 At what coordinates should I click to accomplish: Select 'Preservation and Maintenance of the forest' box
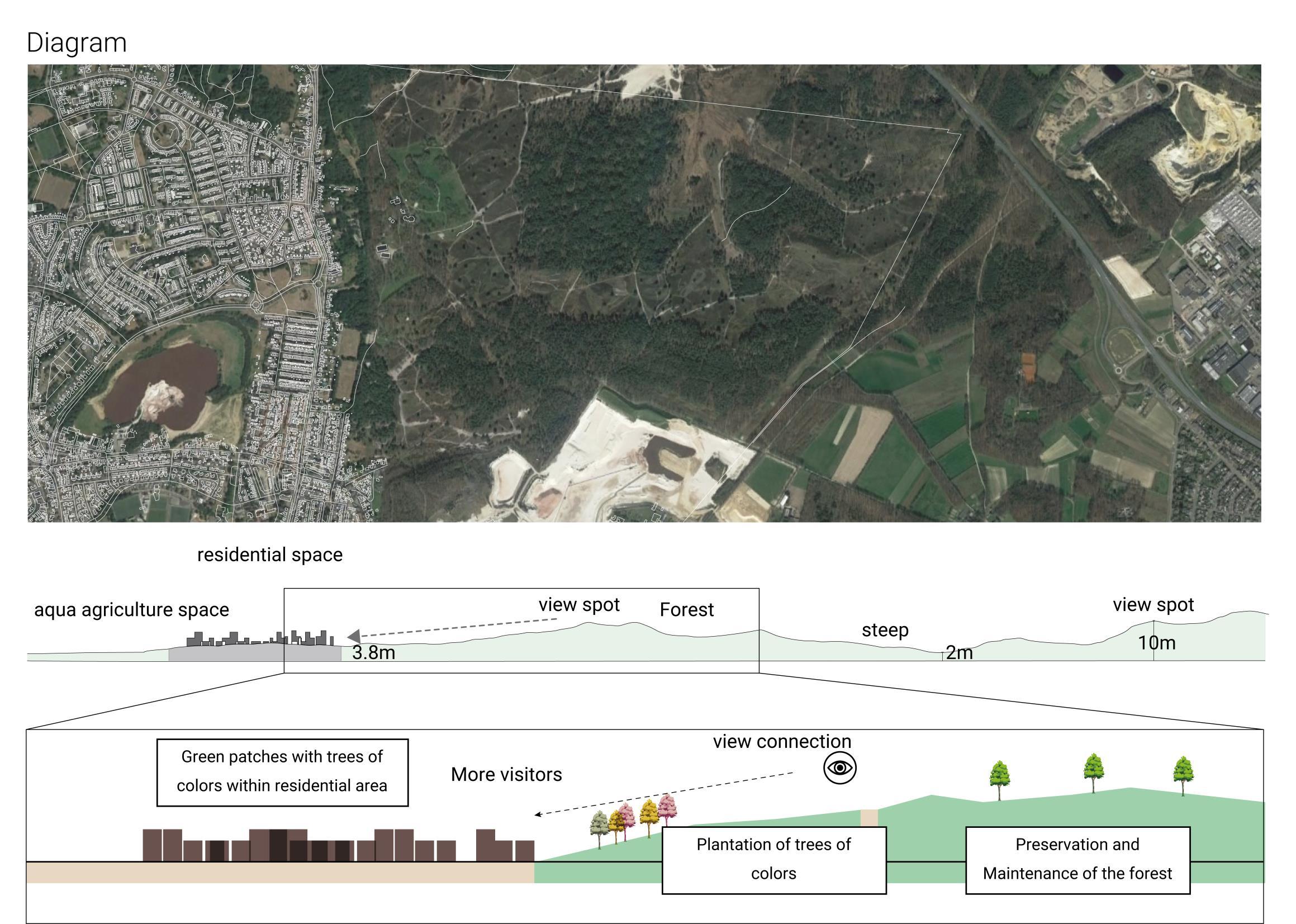[x=1077, y=860]
